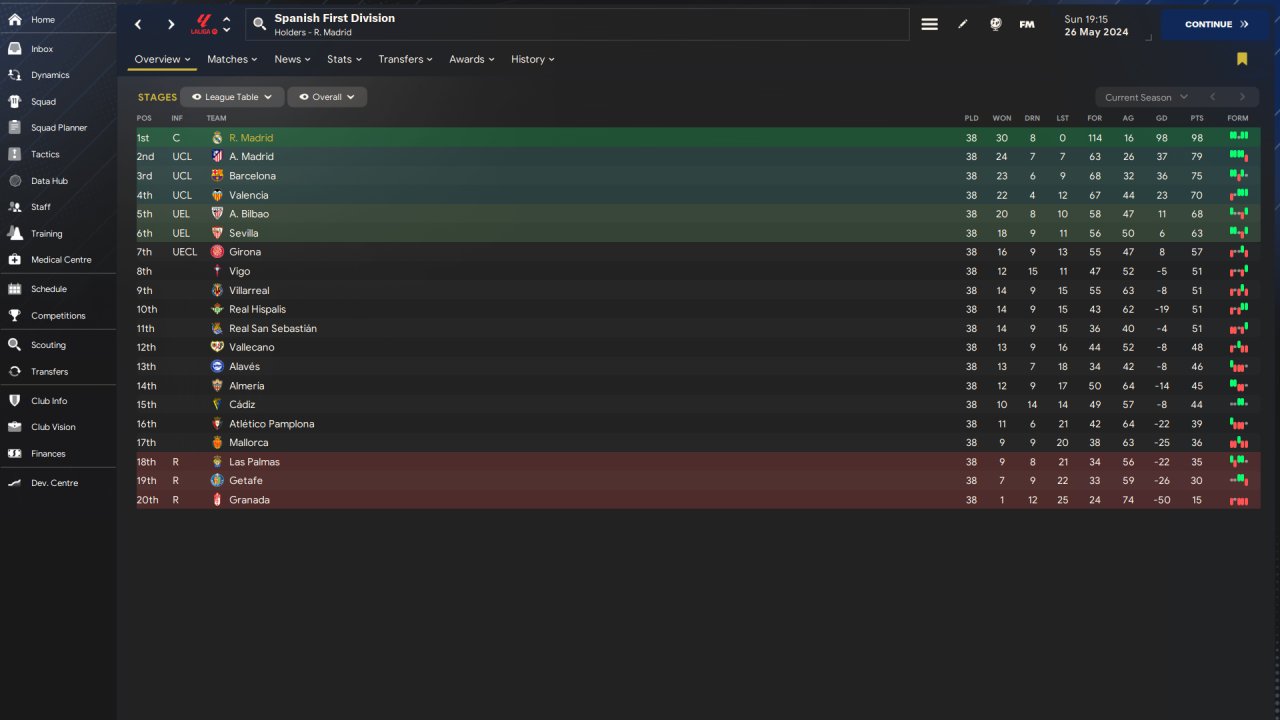The height and width of the screenshot is (720, 1280).
Task: Expand the League Table view dropdown
Action: pos(232,97)
